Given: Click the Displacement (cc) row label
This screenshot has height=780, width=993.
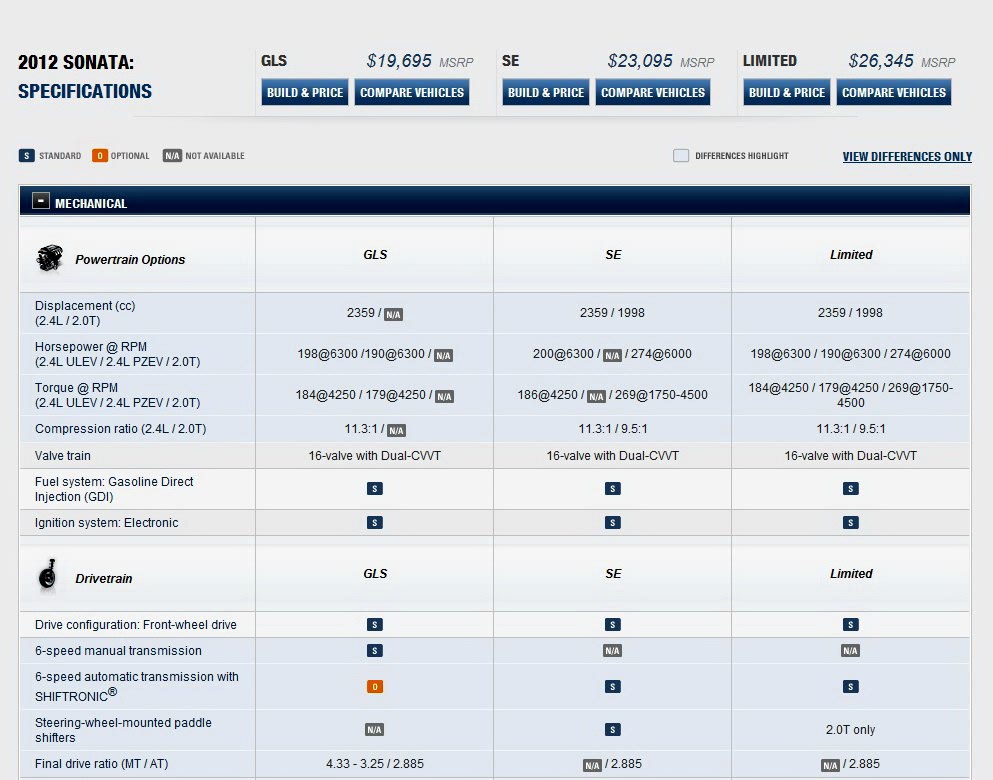Looking at the screenshot, I should pyautogui.click(x=85, y=313).
